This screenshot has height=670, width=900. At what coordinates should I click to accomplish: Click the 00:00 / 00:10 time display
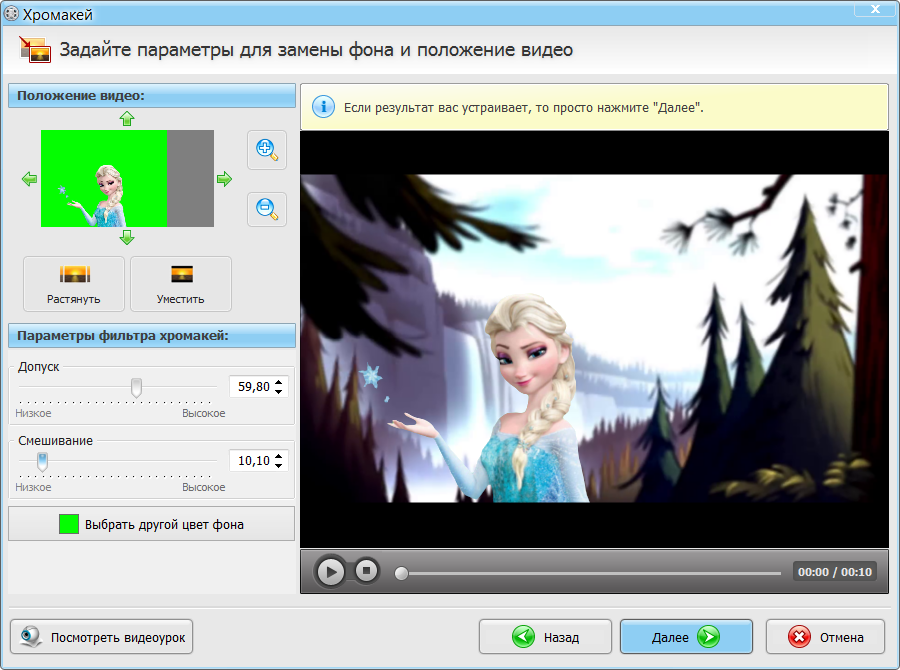coord(835,572)
